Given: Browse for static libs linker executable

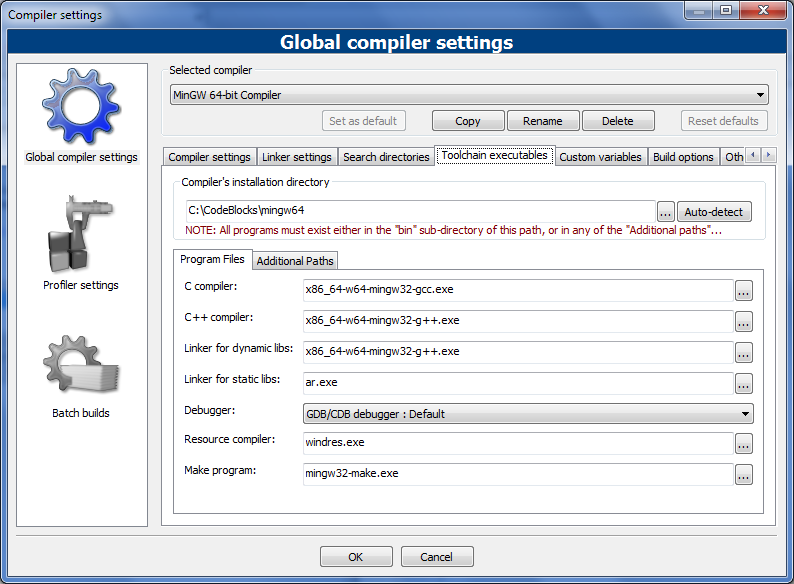Looking at the screenshot, I should click(x=743, y=383).
